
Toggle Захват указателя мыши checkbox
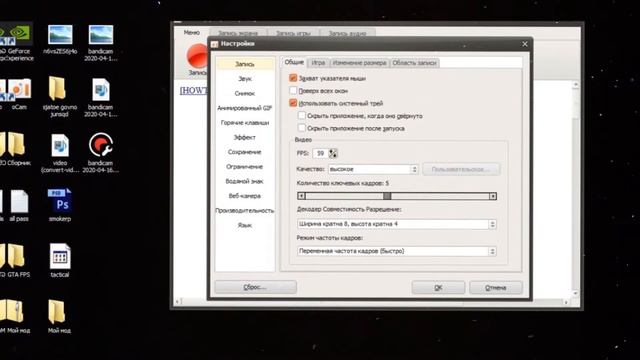tap(293, 78)
